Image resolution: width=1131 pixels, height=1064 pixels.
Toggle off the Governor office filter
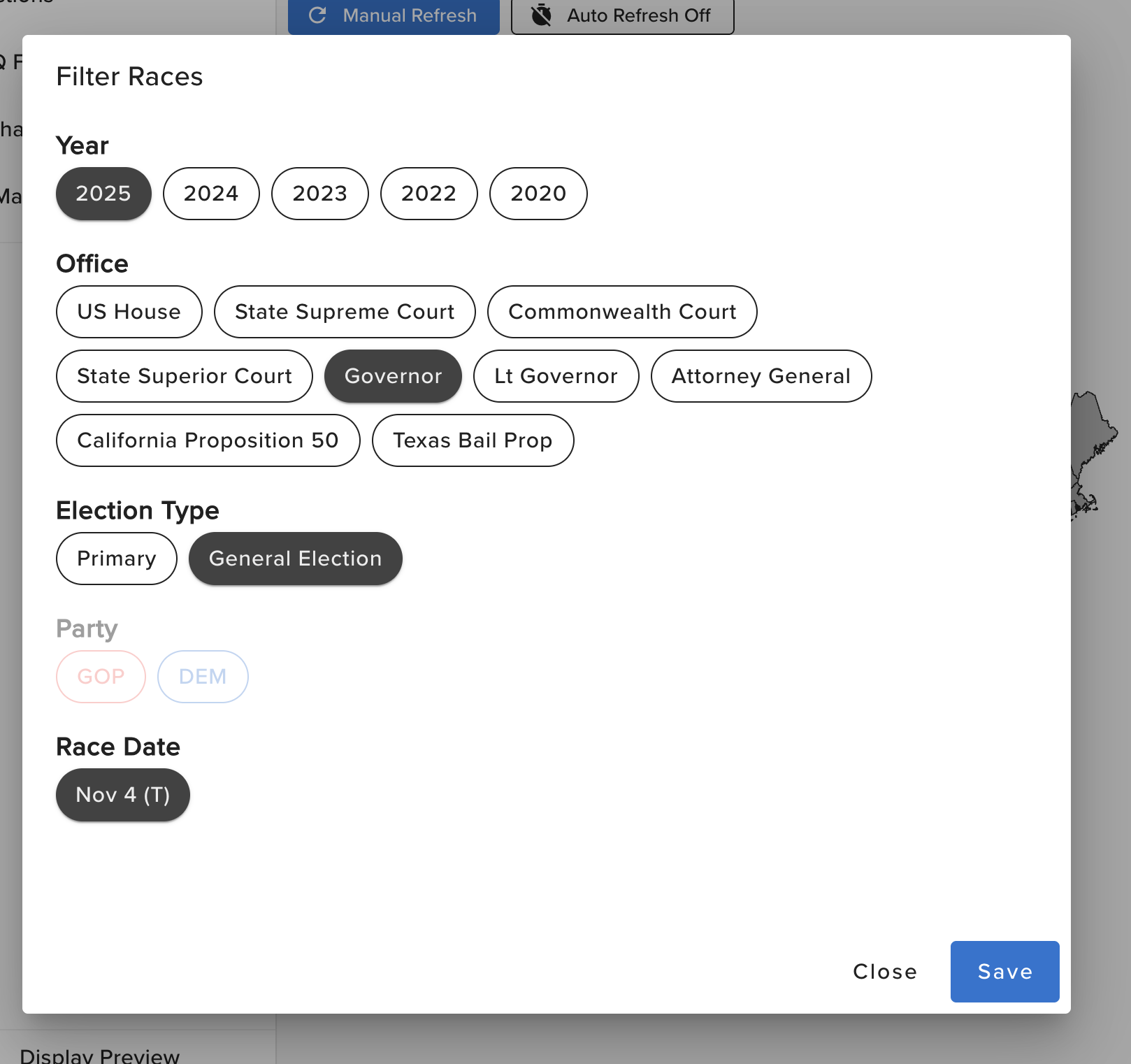pos(393,376)
